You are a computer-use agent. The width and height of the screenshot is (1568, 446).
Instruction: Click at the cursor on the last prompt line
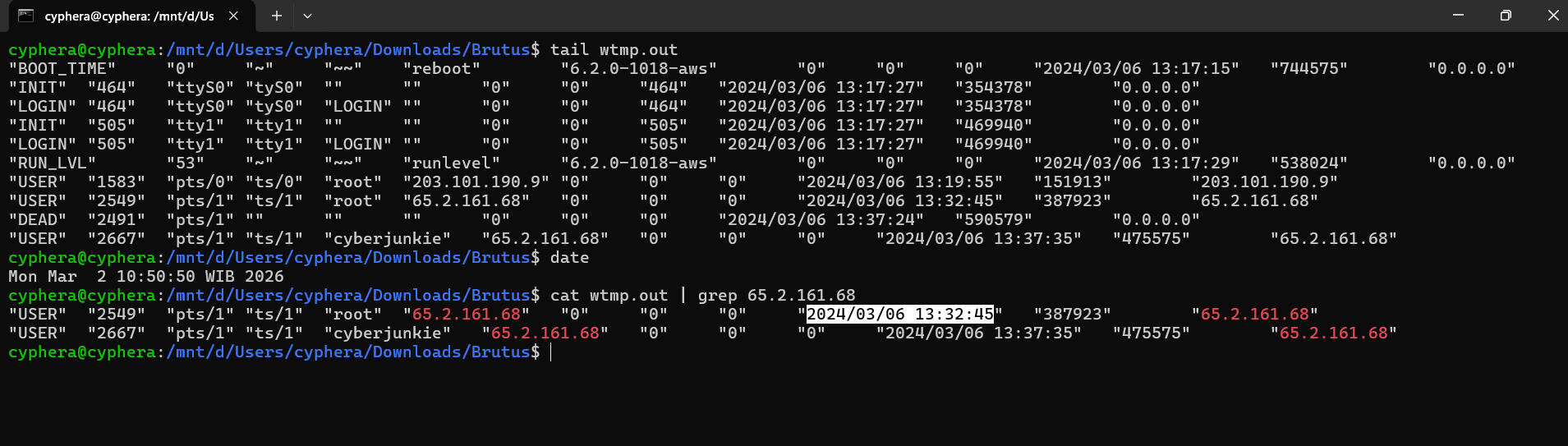coord(551,352)
